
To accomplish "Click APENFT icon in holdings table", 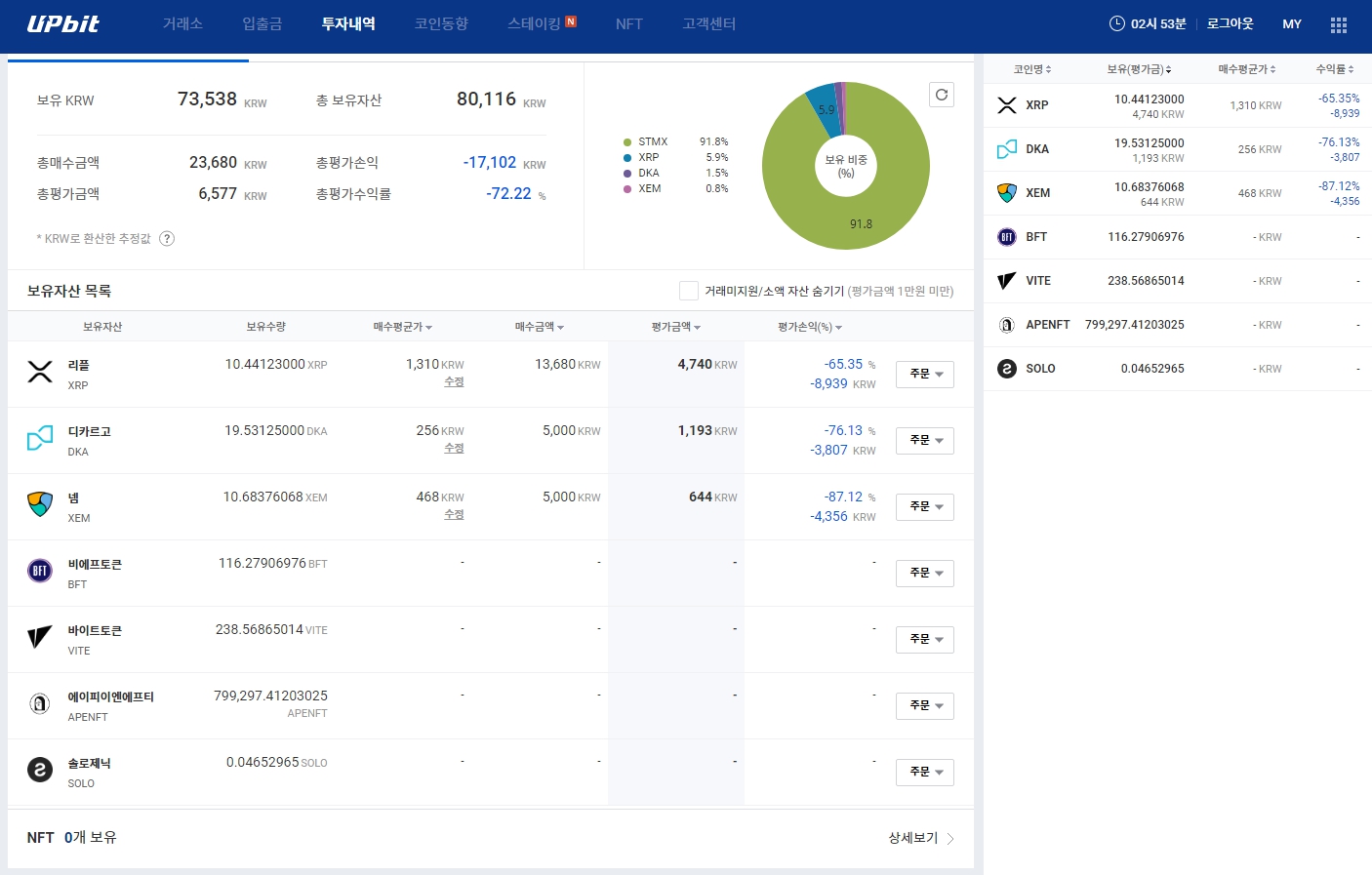I will (x=40, y=703).
